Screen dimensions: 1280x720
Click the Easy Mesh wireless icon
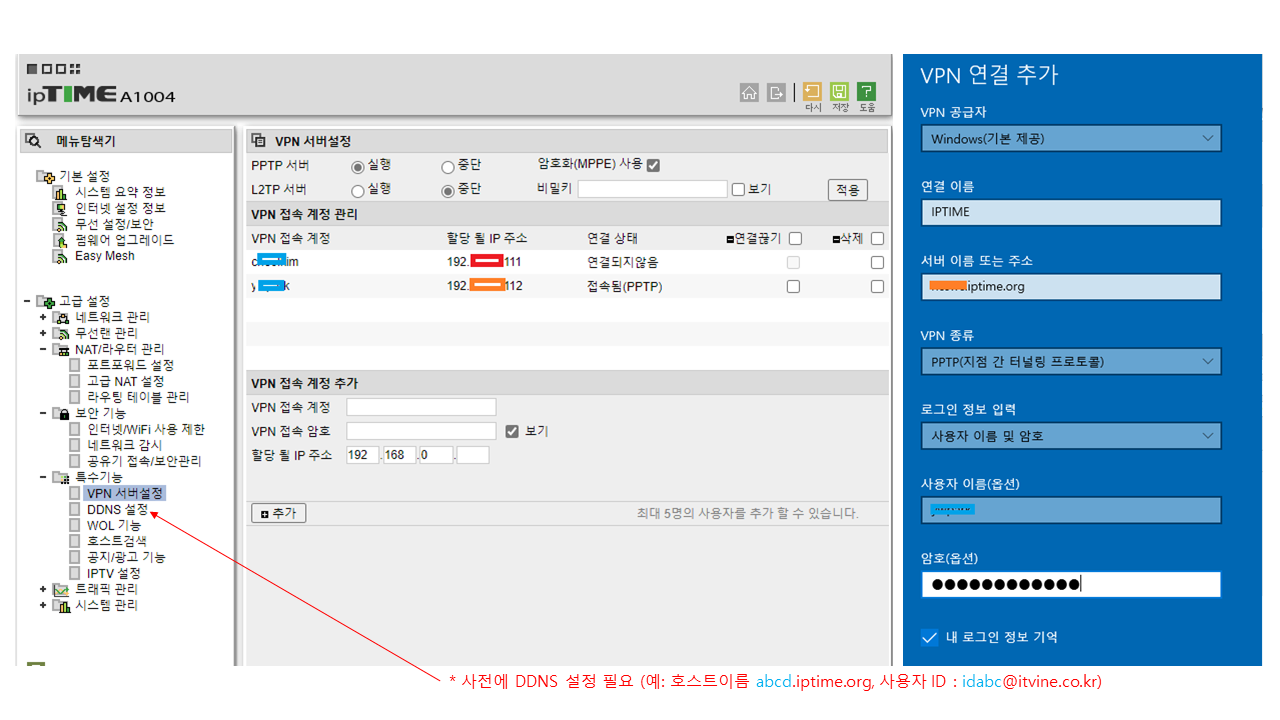(x=59, y=256)
